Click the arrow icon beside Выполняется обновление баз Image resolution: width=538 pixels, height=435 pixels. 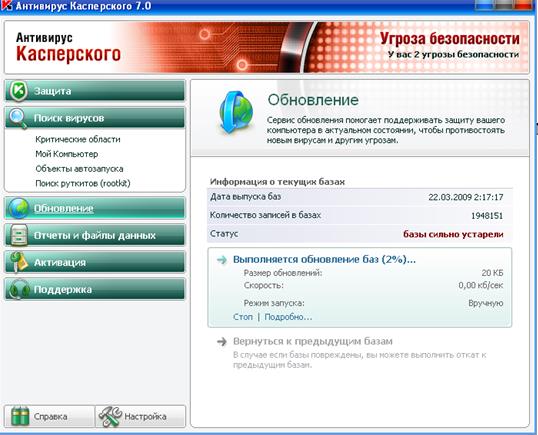(222, 260)
